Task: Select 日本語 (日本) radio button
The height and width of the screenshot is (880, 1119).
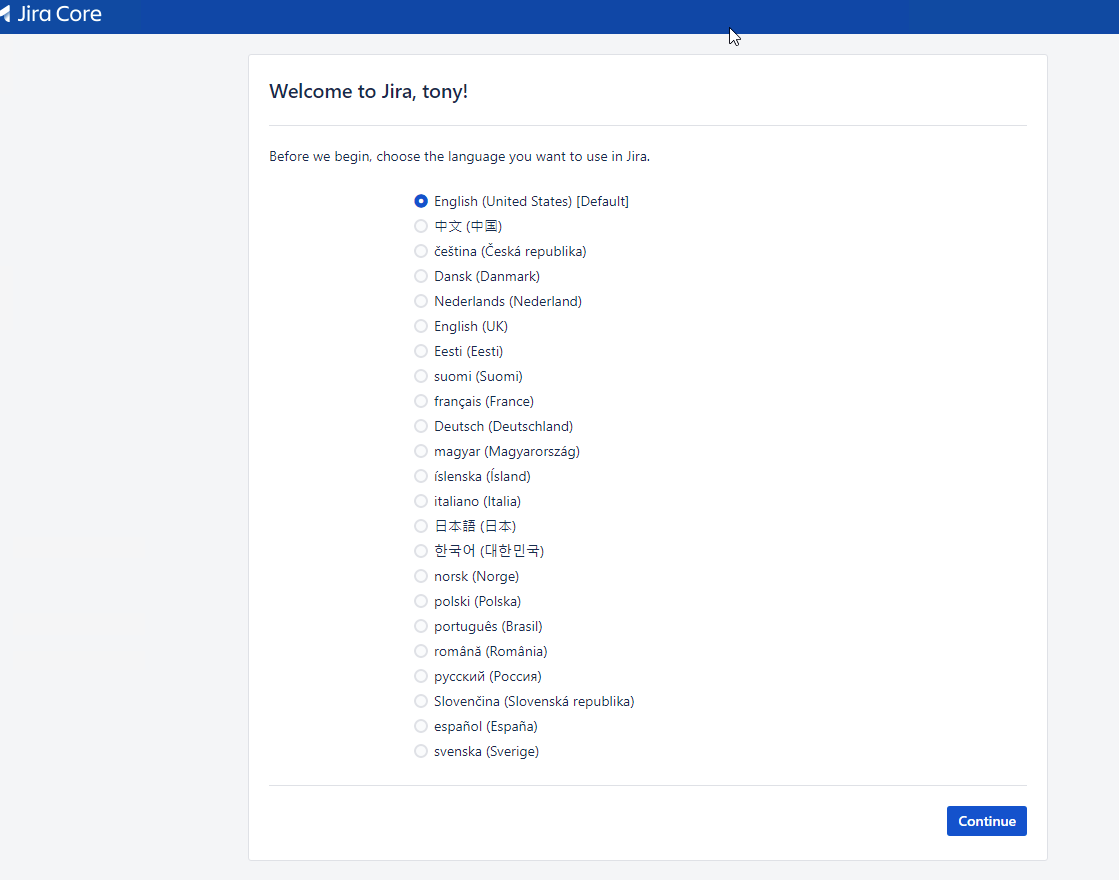Action: (421, 526)
